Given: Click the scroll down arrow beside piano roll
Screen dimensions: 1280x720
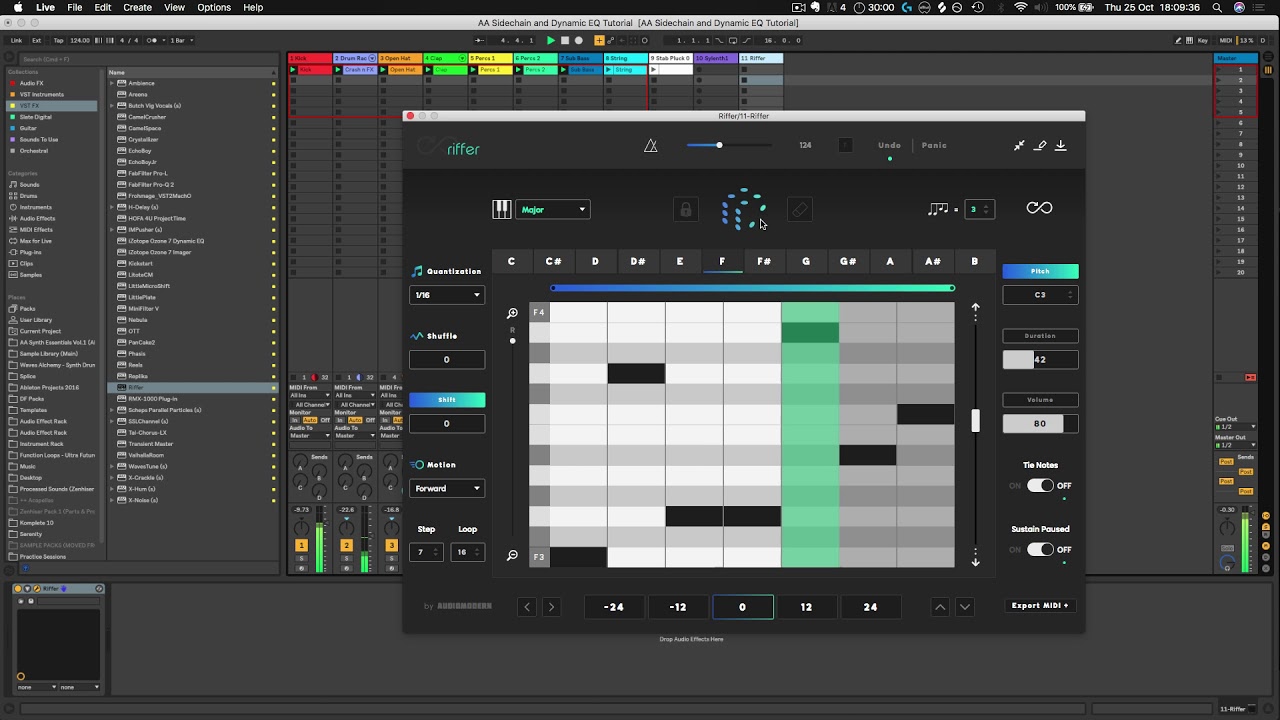Looking at the screenshot, I should tap(976, 560).
